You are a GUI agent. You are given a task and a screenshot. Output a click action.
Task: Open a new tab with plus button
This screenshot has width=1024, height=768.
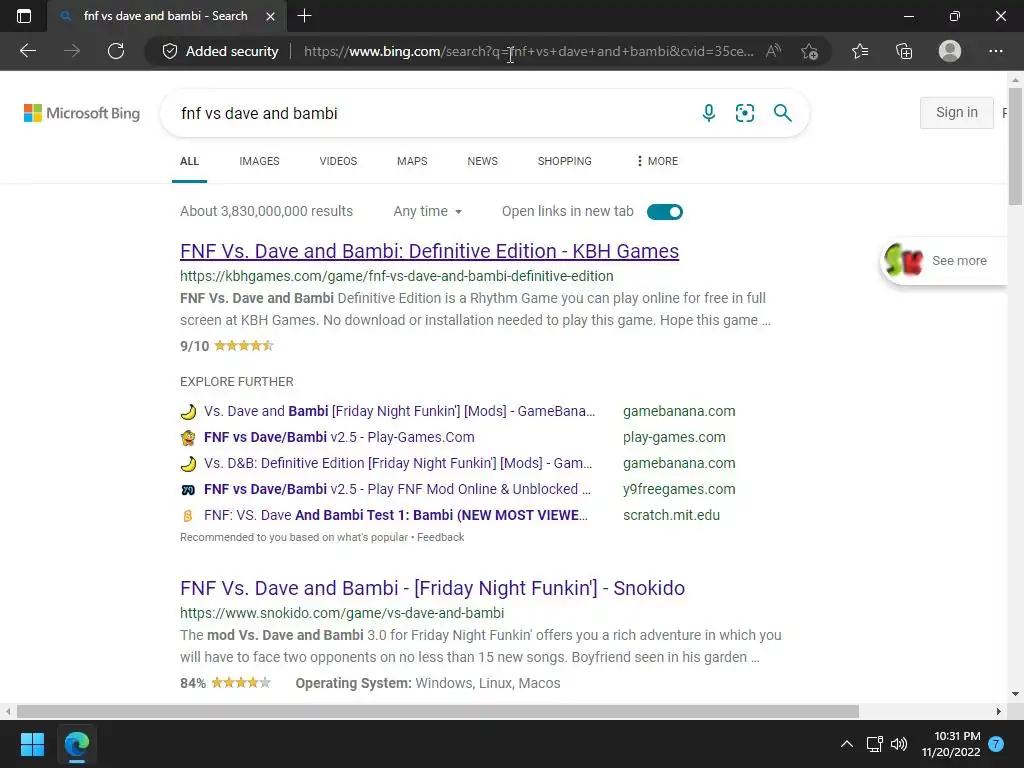click(x=304, y=16)
